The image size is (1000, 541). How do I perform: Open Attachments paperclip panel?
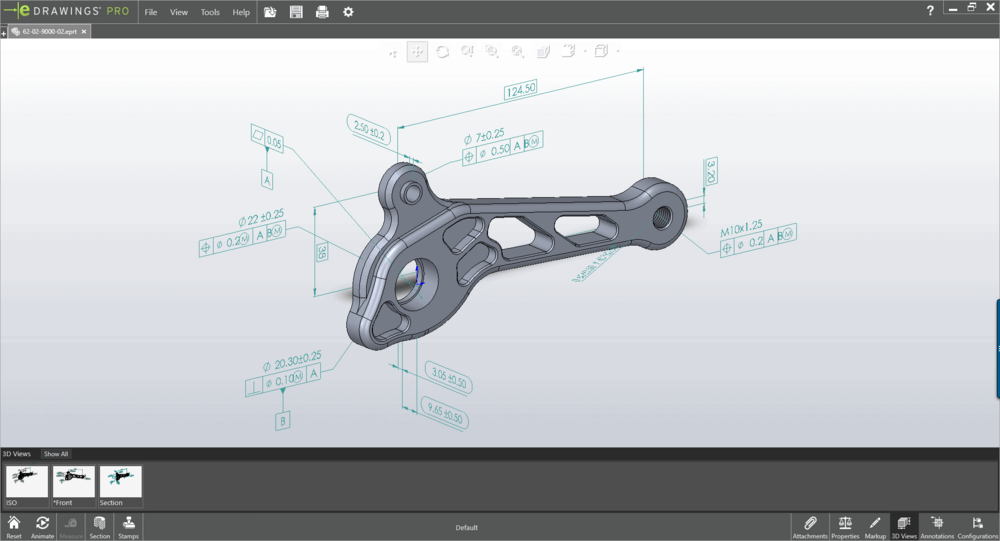(810, 527)
